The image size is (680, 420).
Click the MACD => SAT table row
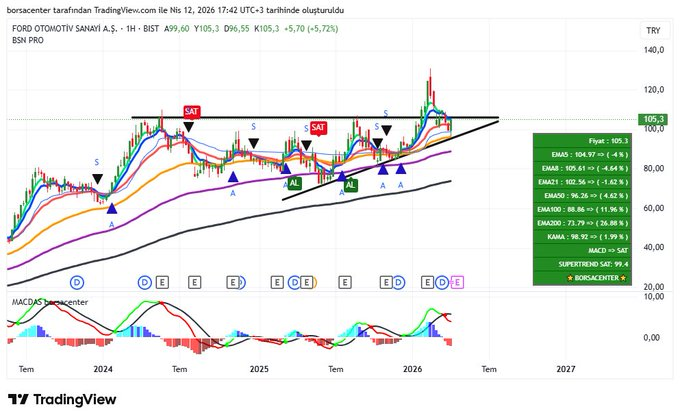(582, 251)
